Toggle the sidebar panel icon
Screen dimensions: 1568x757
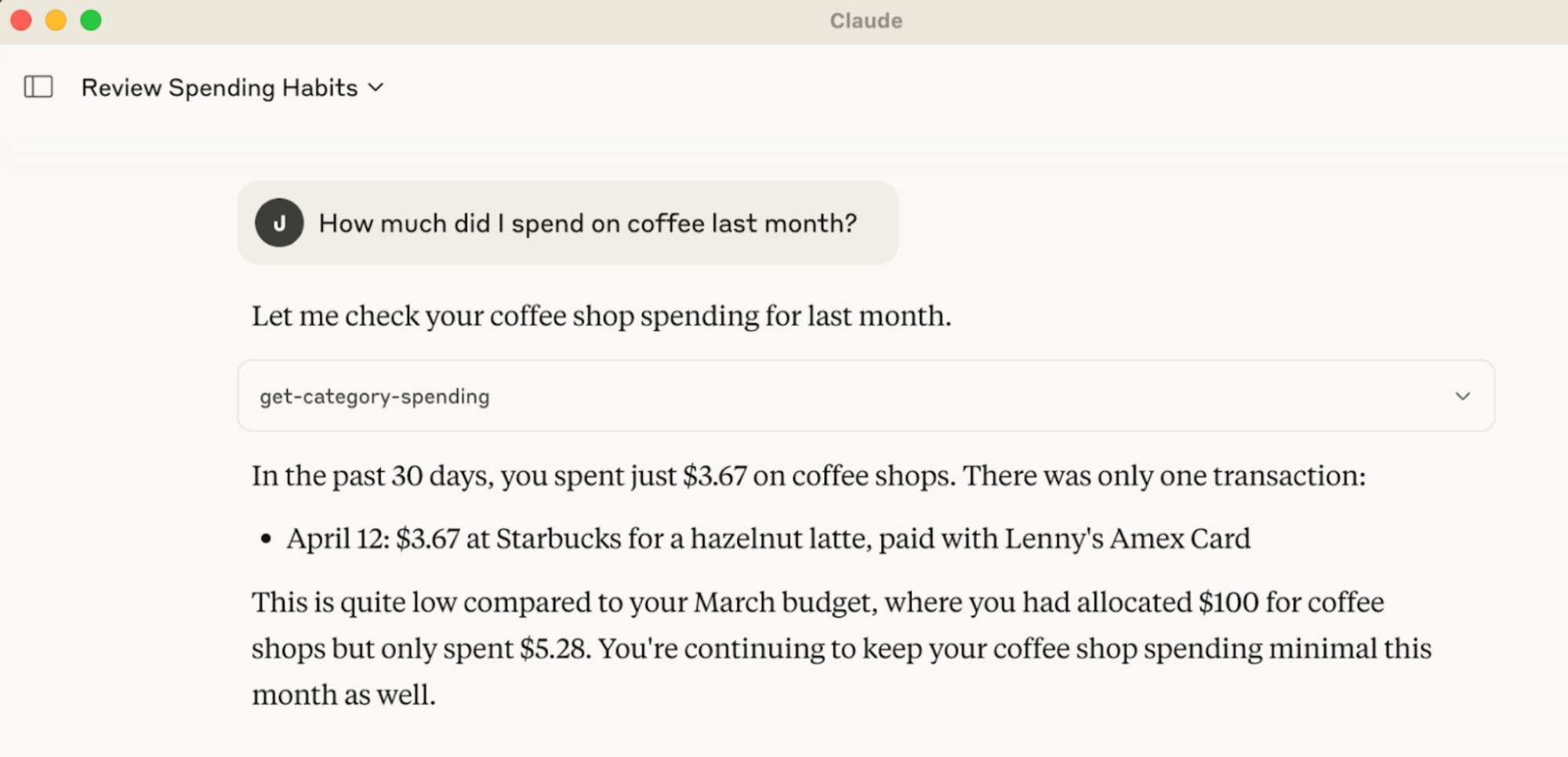(38, 87)
